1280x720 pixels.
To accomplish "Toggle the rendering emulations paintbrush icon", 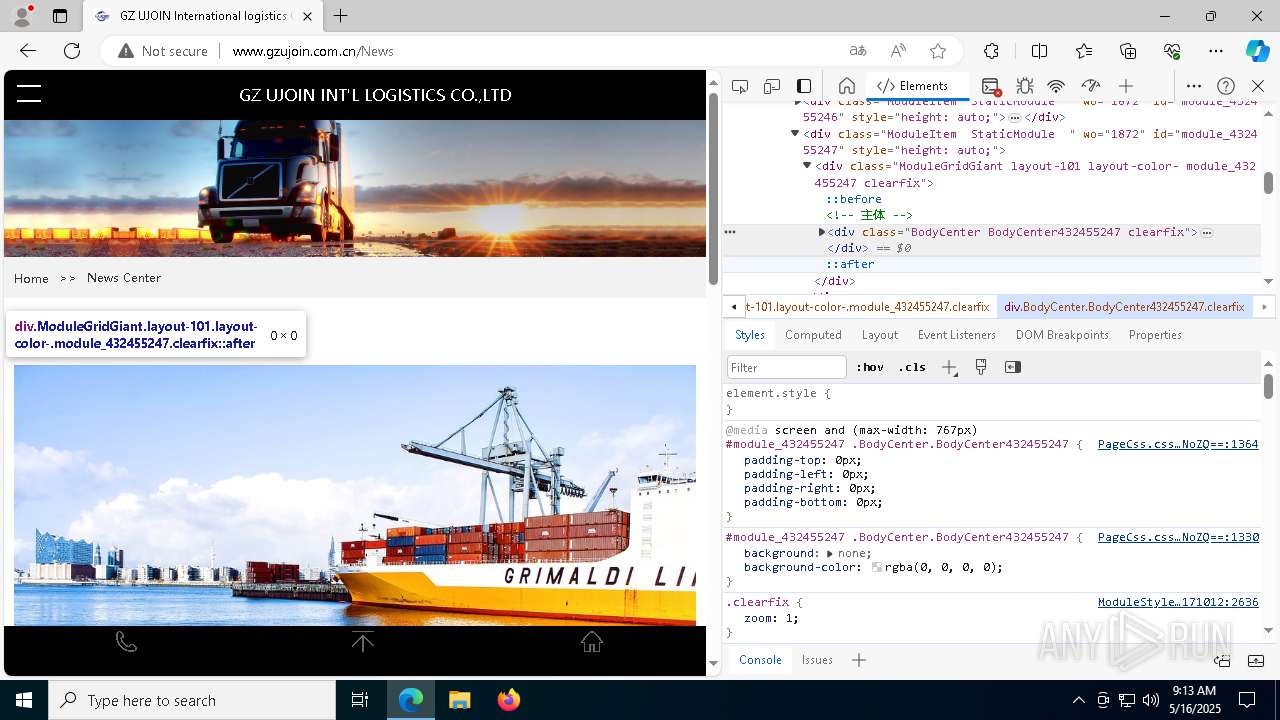I will click(981, 367).
